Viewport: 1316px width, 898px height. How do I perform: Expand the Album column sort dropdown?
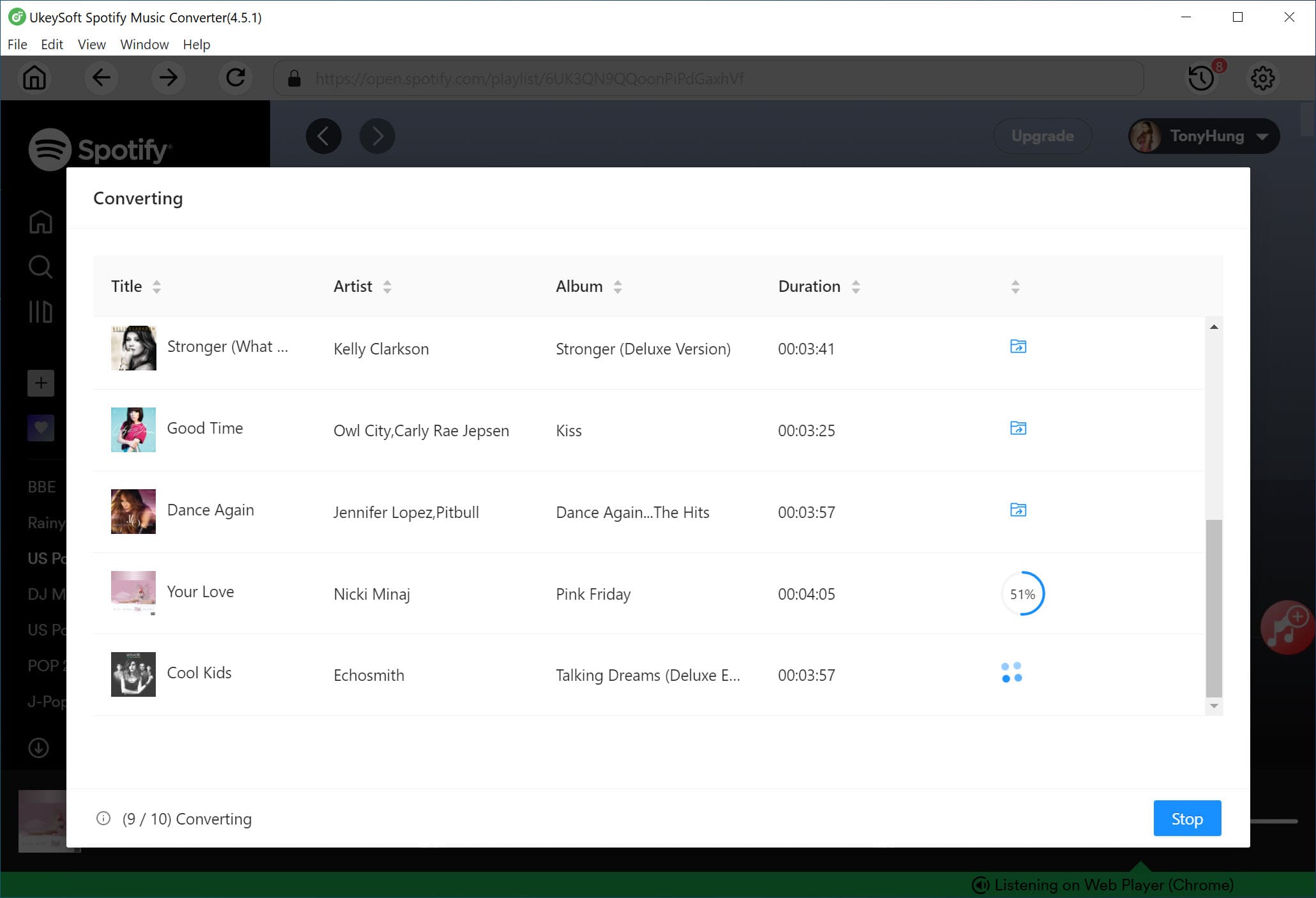(x=618, y=286)
